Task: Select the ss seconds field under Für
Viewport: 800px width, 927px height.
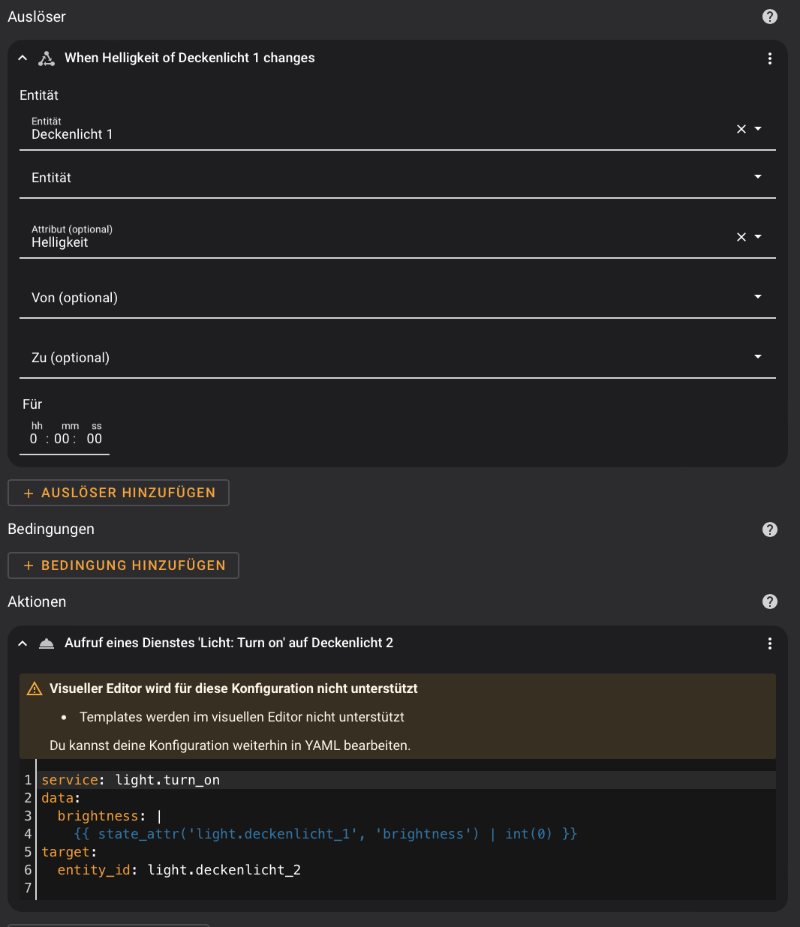Action: [x=94, y=438]
